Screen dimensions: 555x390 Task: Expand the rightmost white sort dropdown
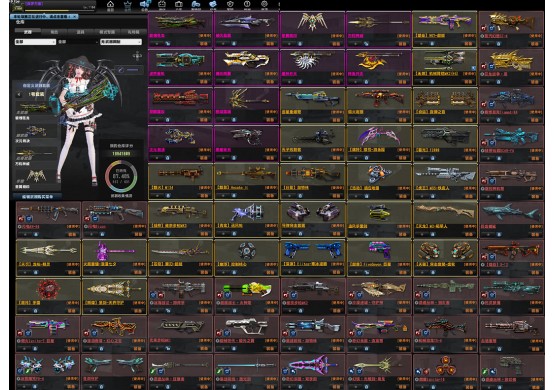(x=121, y=42)
